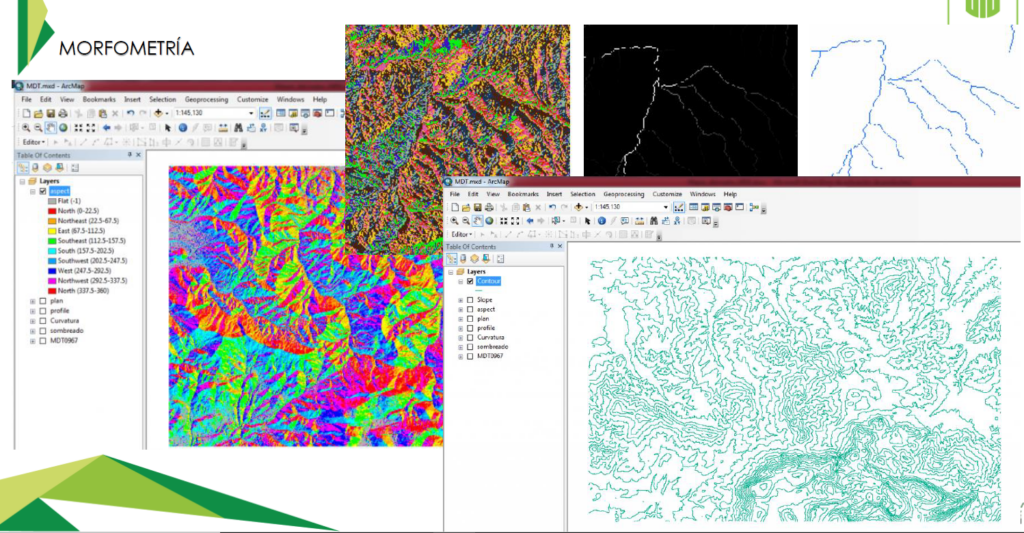The image size is (1024, 533).
Task: Click Save icon in left ArcMap window
Action: tap(50, 114)
